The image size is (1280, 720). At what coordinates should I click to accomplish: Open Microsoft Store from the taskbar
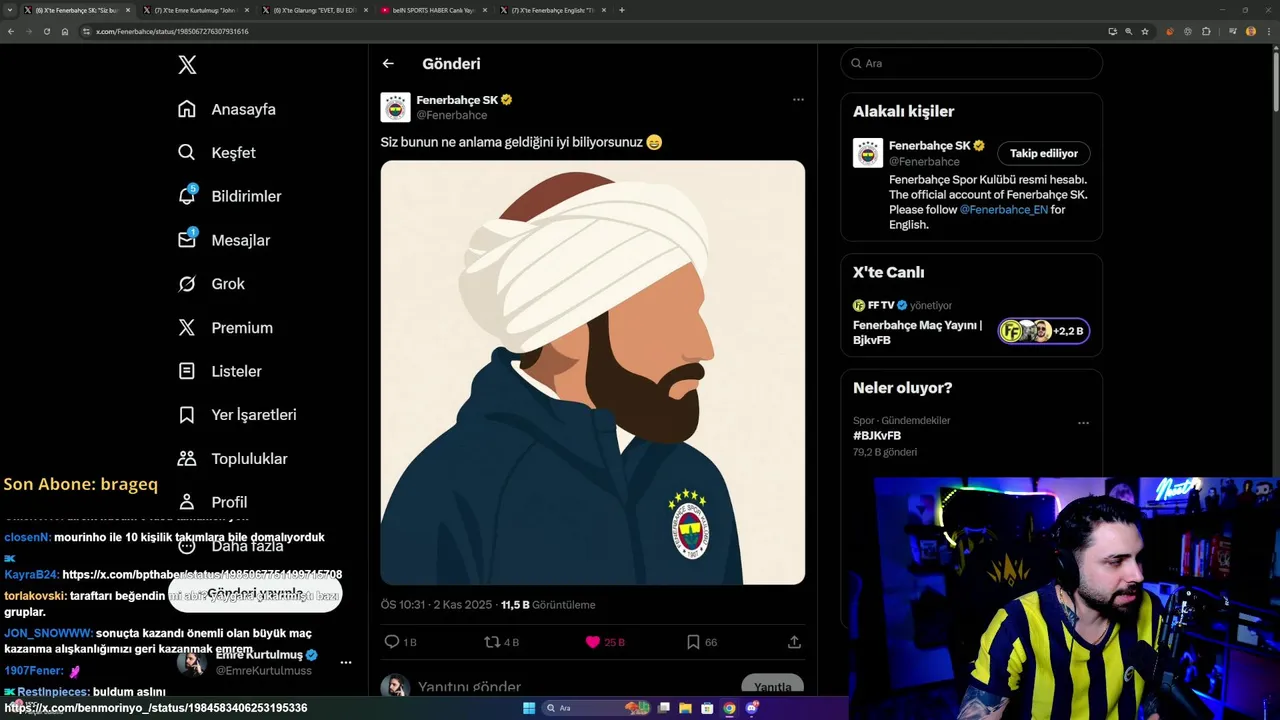[707, 708]
